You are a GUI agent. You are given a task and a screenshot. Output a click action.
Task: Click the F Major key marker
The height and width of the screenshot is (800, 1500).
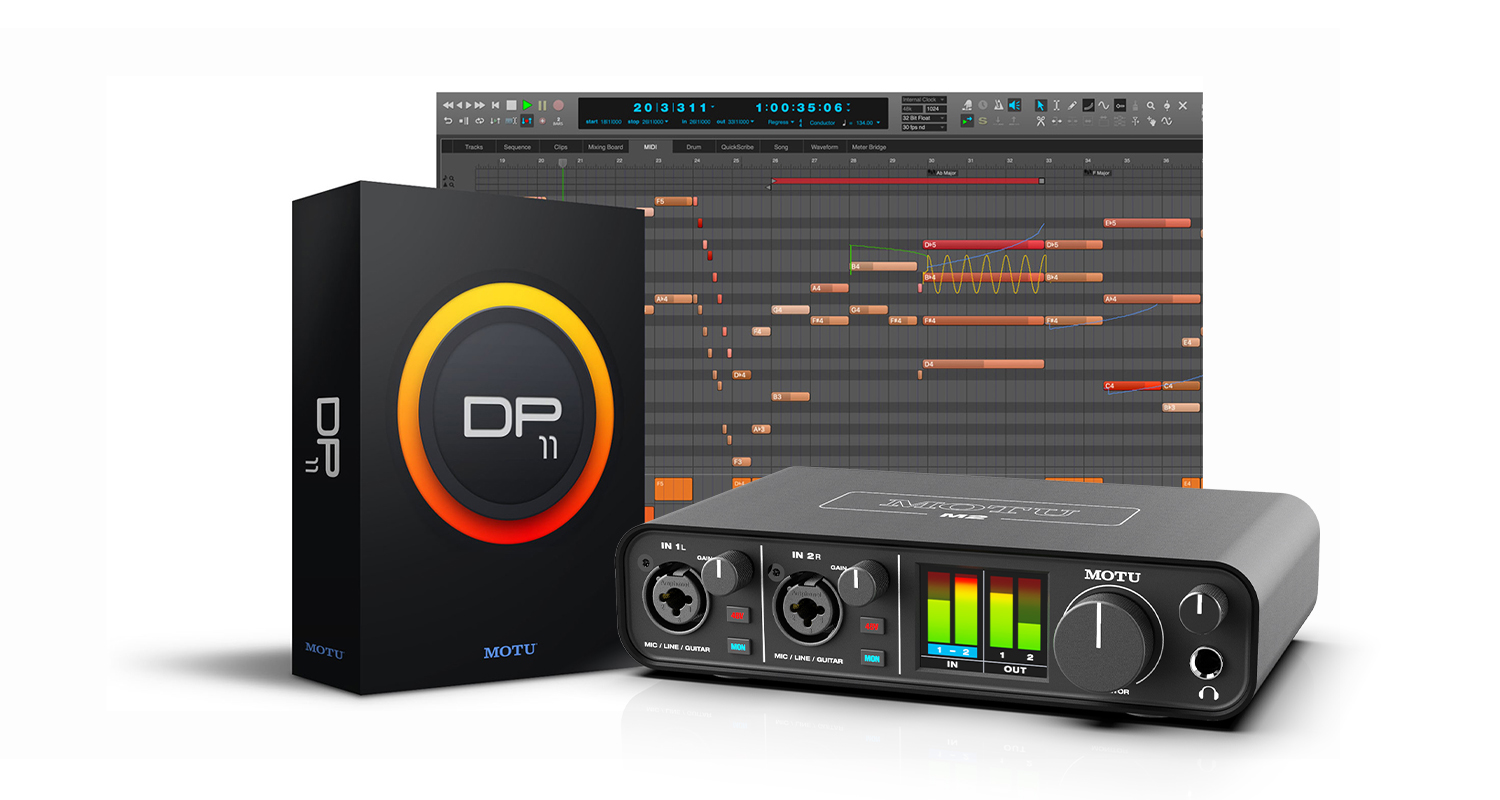(1100, 172)
